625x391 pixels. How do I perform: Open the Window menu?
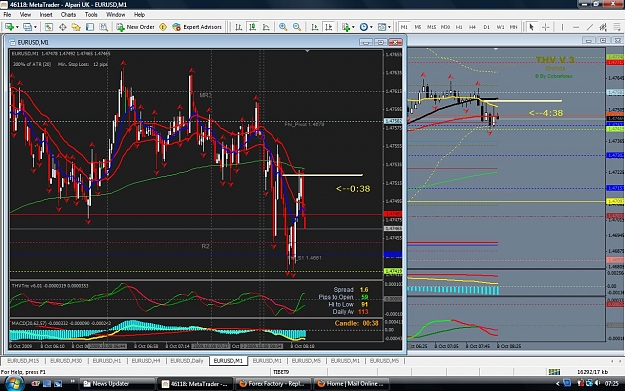[116, 15]
